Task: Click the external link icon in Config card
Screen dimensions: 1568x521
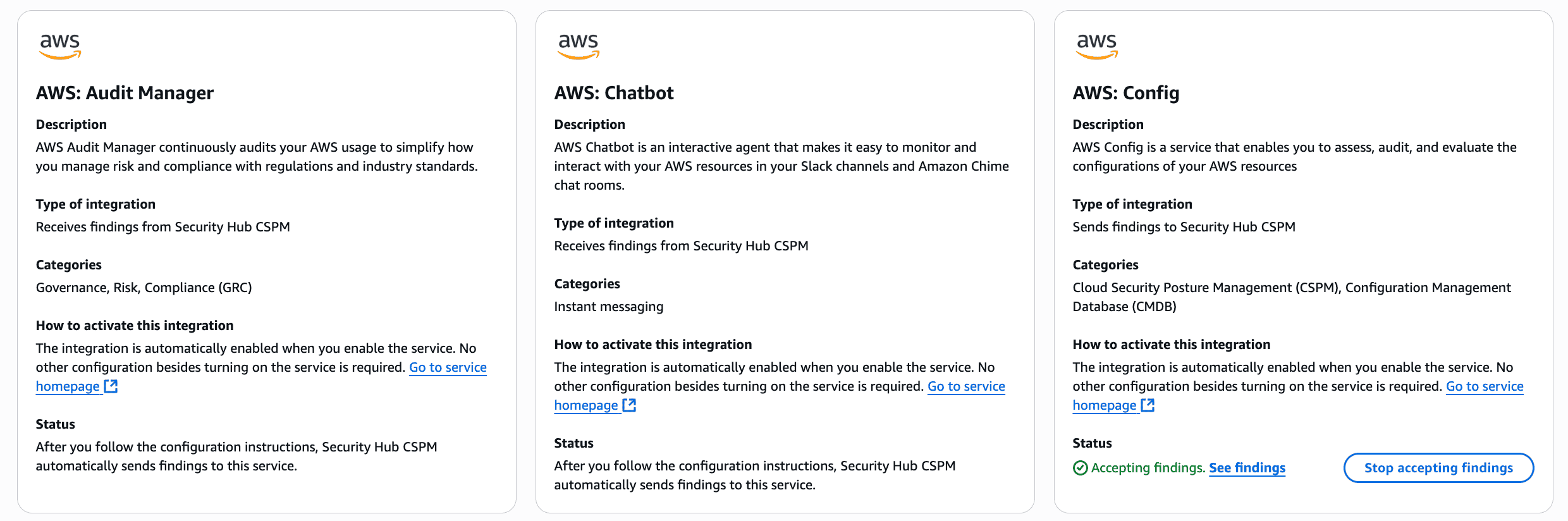Action: [x=1148, y=405]
